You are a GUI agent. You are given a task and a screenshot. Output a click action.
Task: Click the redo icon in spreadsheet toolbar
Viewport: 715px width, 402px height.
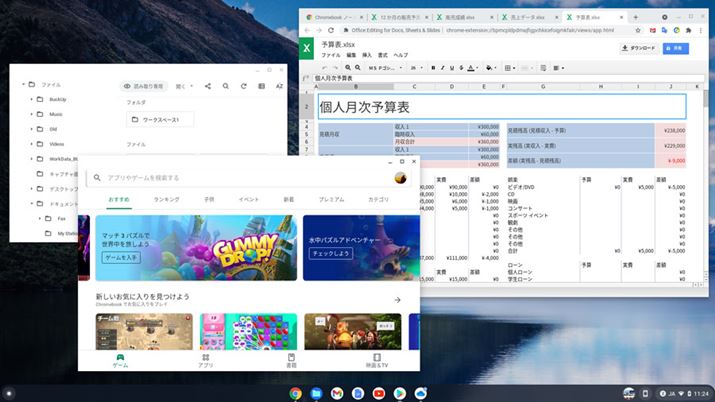(336, 68)
